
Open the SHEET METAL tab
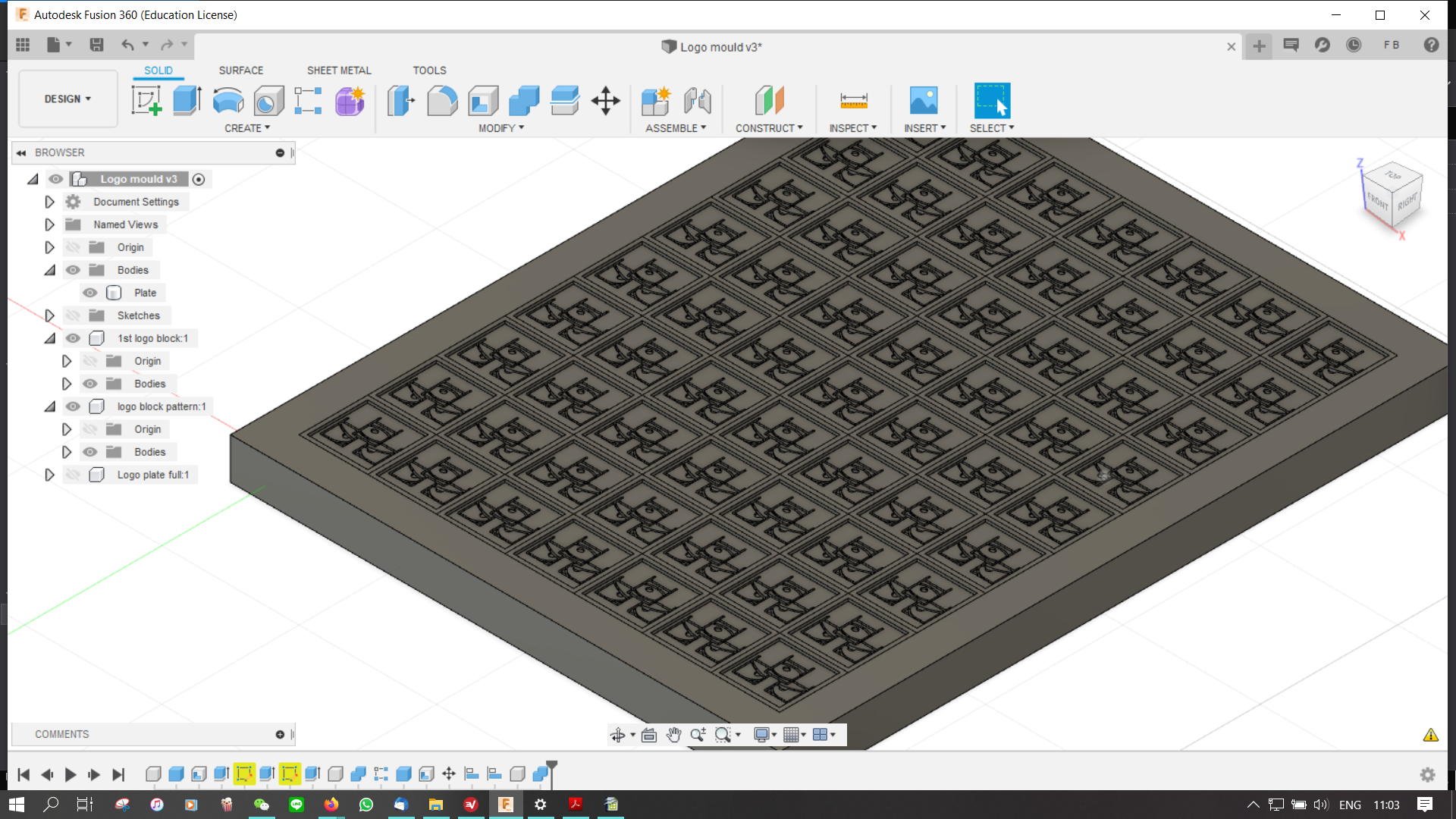click(339, 70)
